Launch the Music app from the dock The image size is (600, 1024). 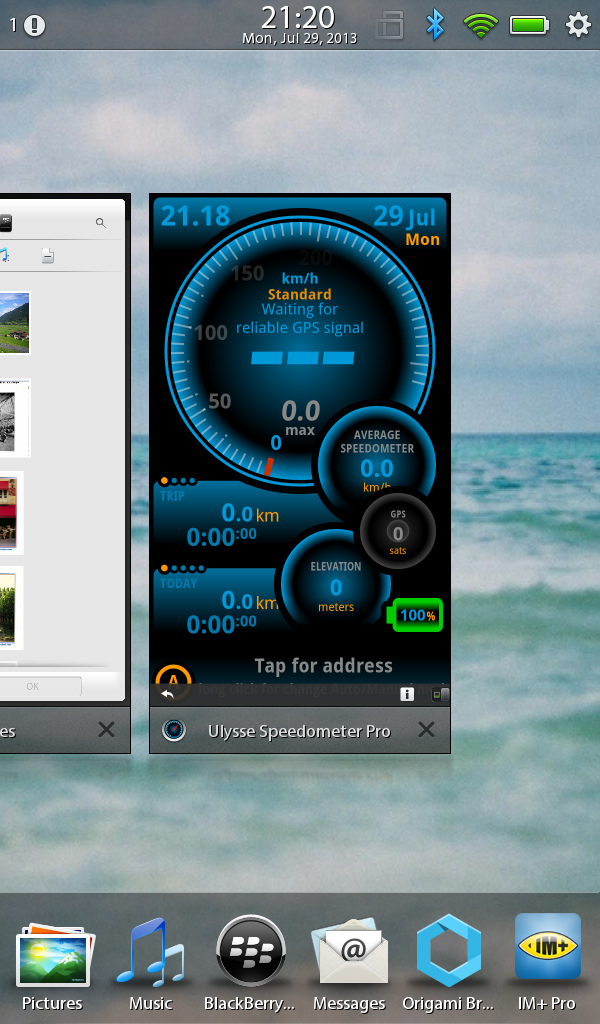pos(150,963)
